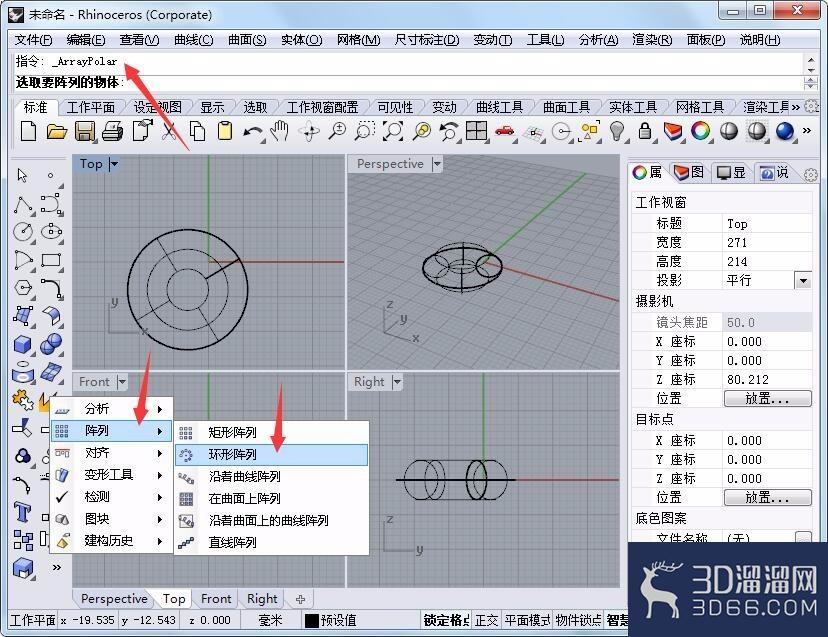Select the blue box solid tool
Screen dimensions: 828x637
coord(22,344)
